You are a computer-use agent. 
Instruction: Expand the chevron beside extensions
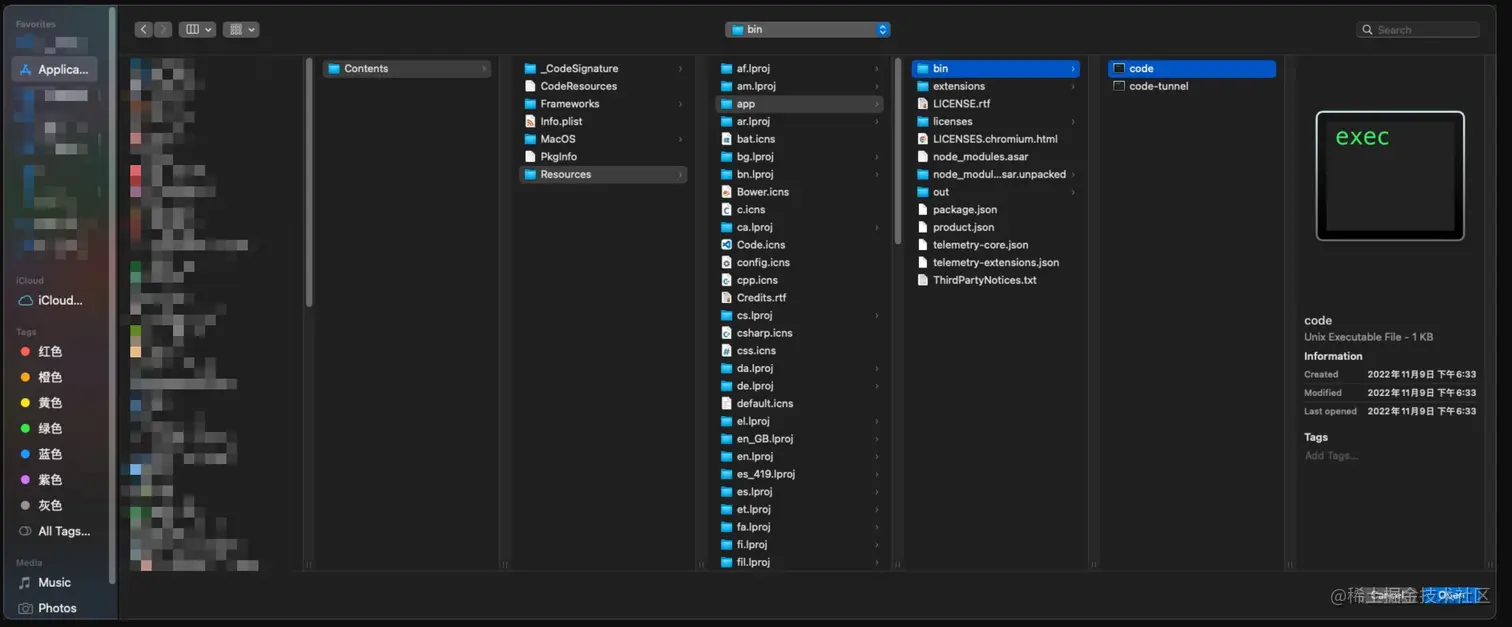pos(1073,86)
